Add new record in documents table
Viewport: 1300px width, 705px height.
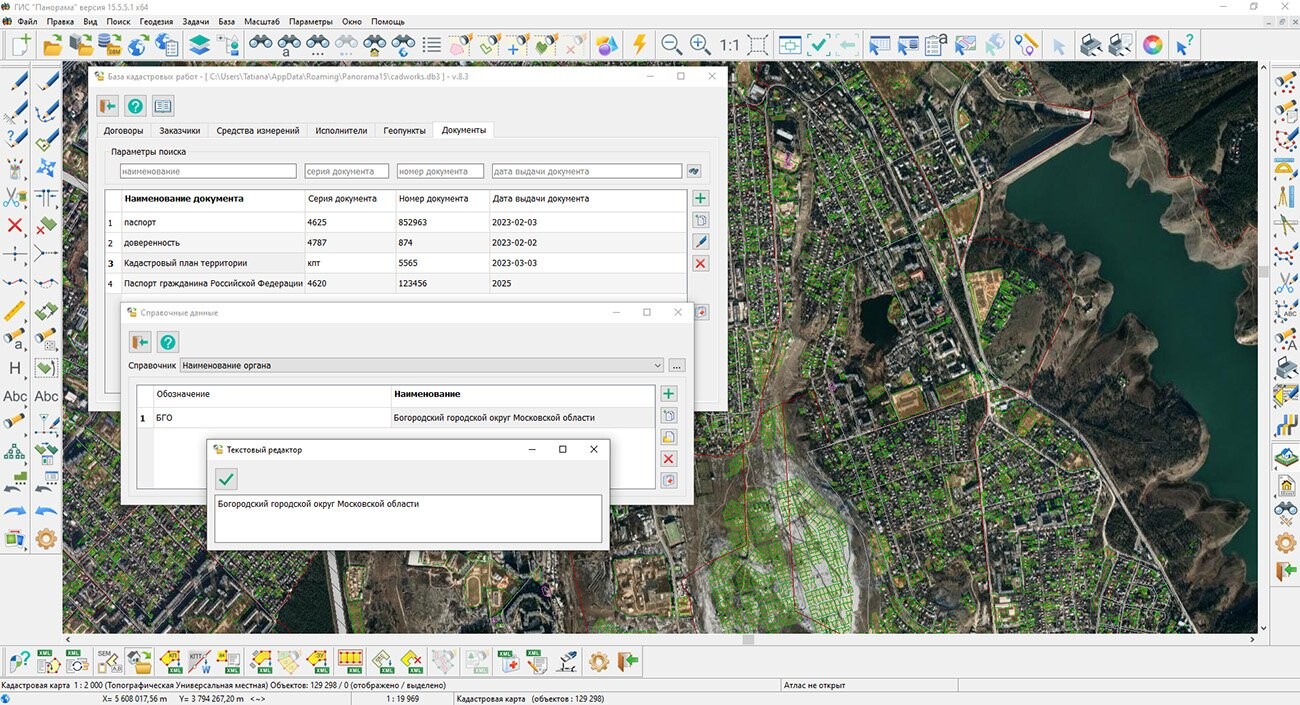pyautogui.click(x=700, y=199)
